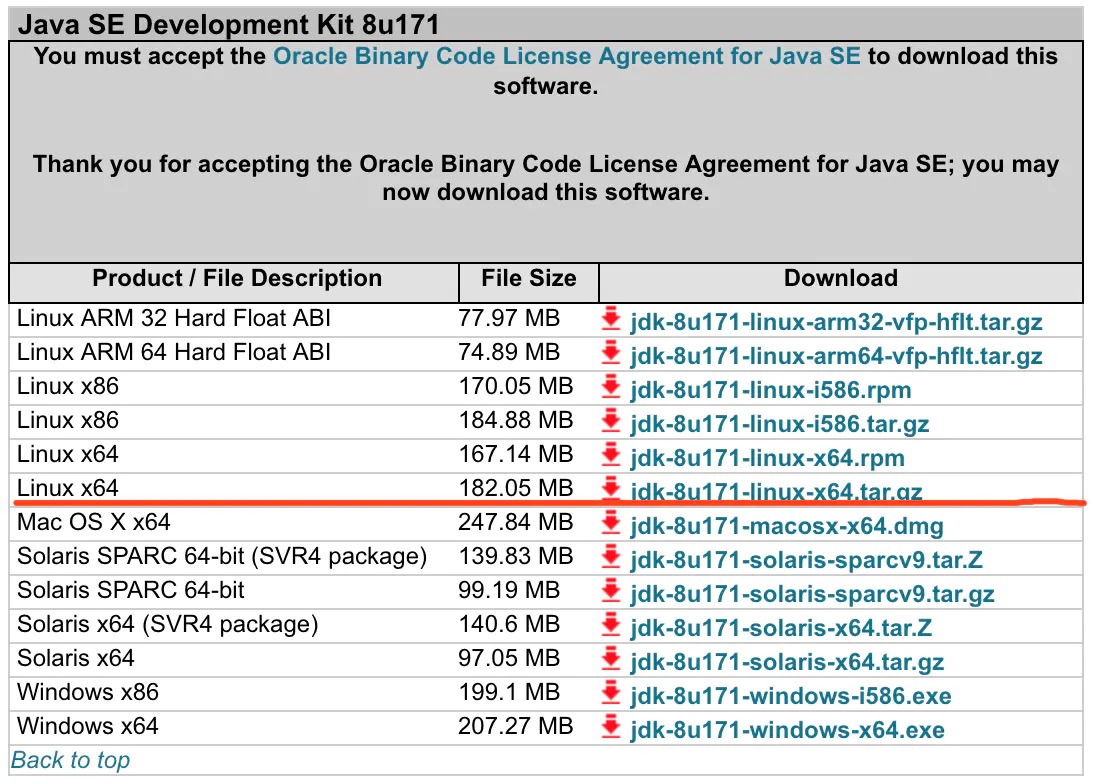The width and height of the screenshot is (1094, 784).
Task: Click download icon for Mac OS X dmg
Action: [x=610, y=525]
